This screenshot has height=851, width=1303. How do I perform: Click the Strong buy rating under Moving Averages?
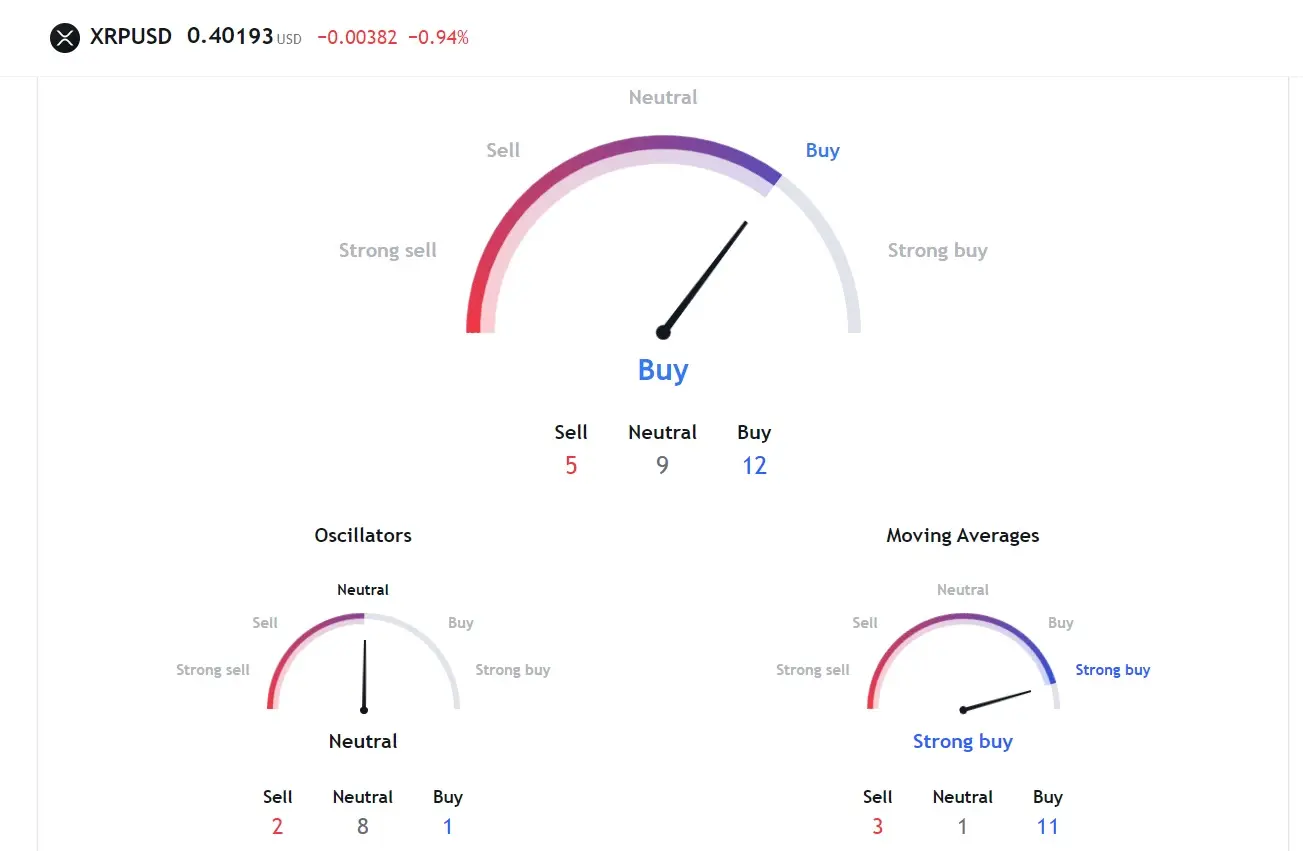pyautogui.click(x=963, y=741)
